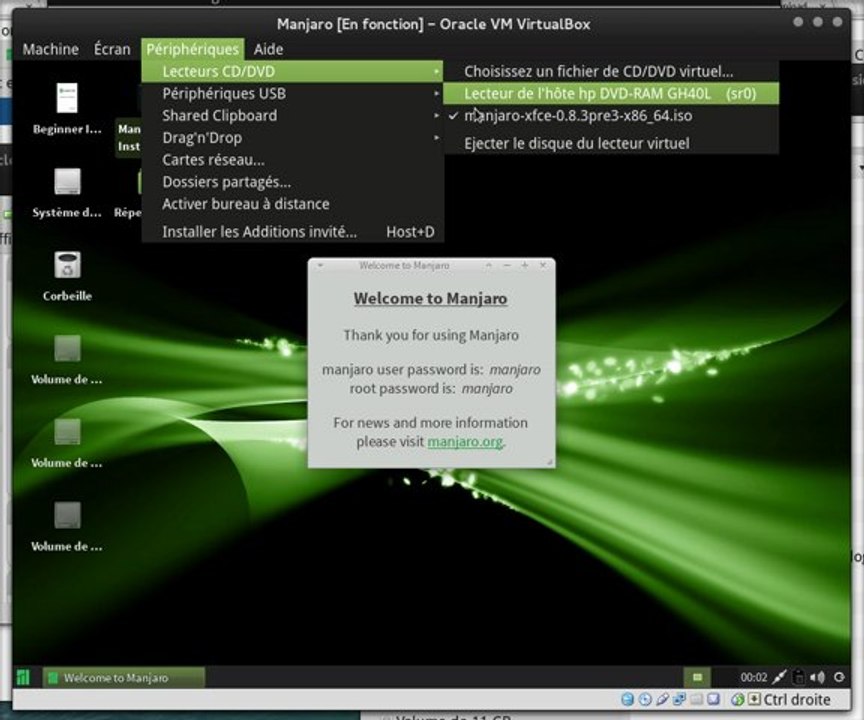
Task: Click the network connection icon in guest tray
Action: (780, 677)
